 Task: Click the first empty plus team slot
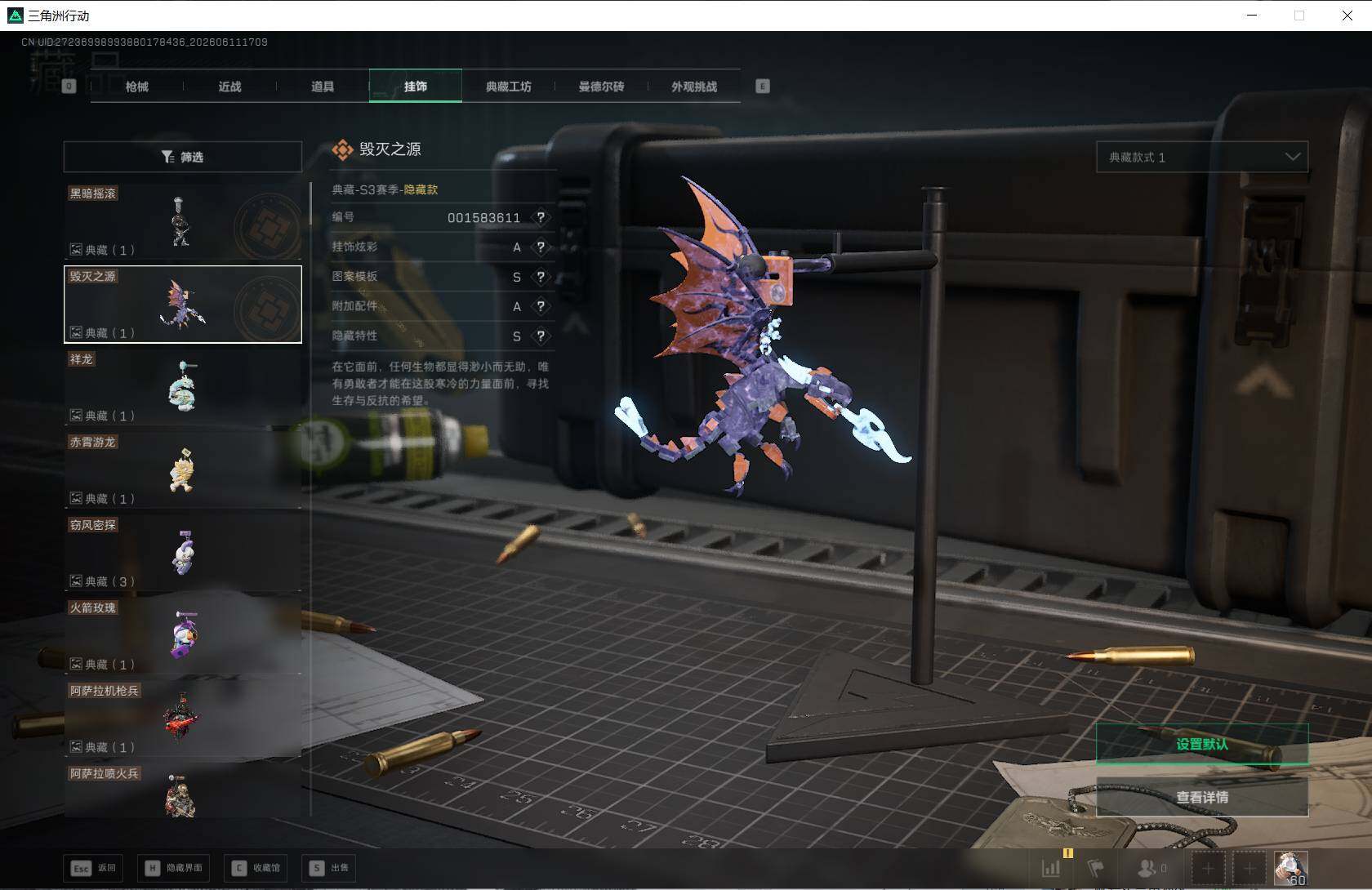[x=1208, y=868]
